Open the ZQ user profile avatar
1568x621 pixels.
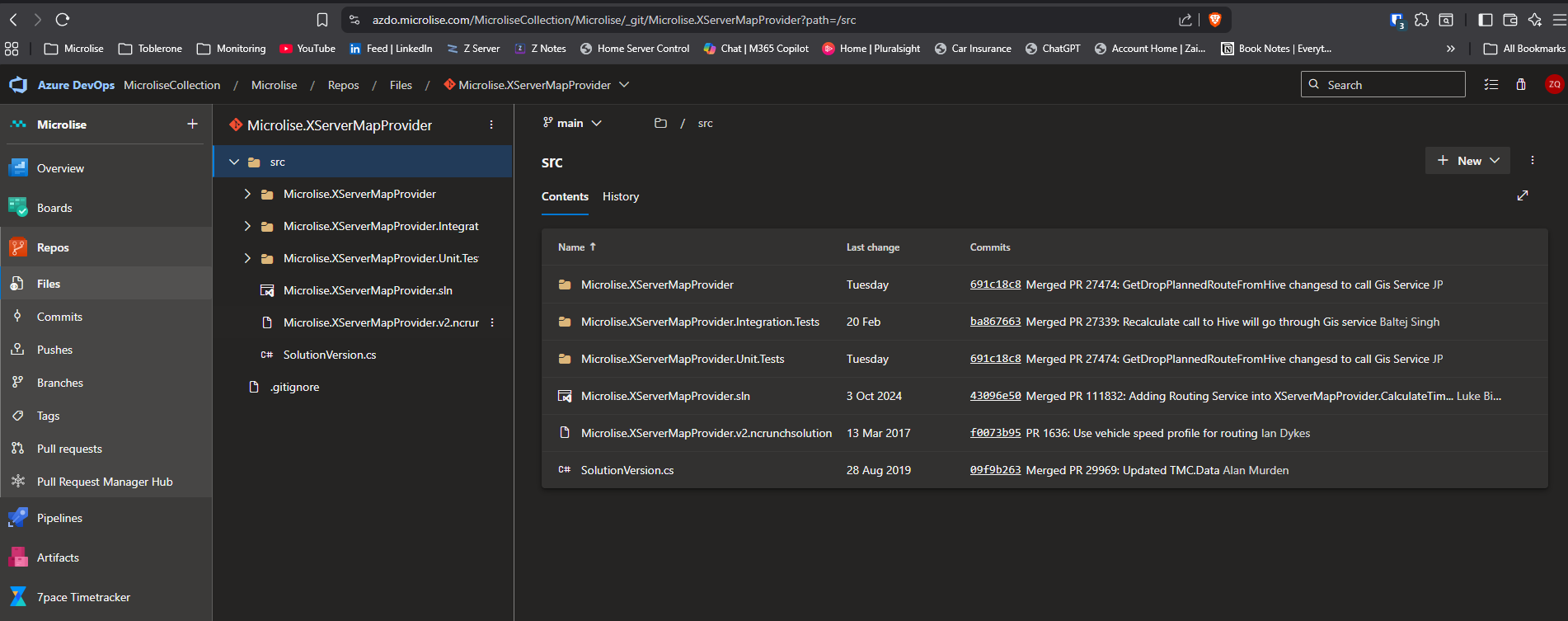pyautogui.click(x=1554, y=84)
